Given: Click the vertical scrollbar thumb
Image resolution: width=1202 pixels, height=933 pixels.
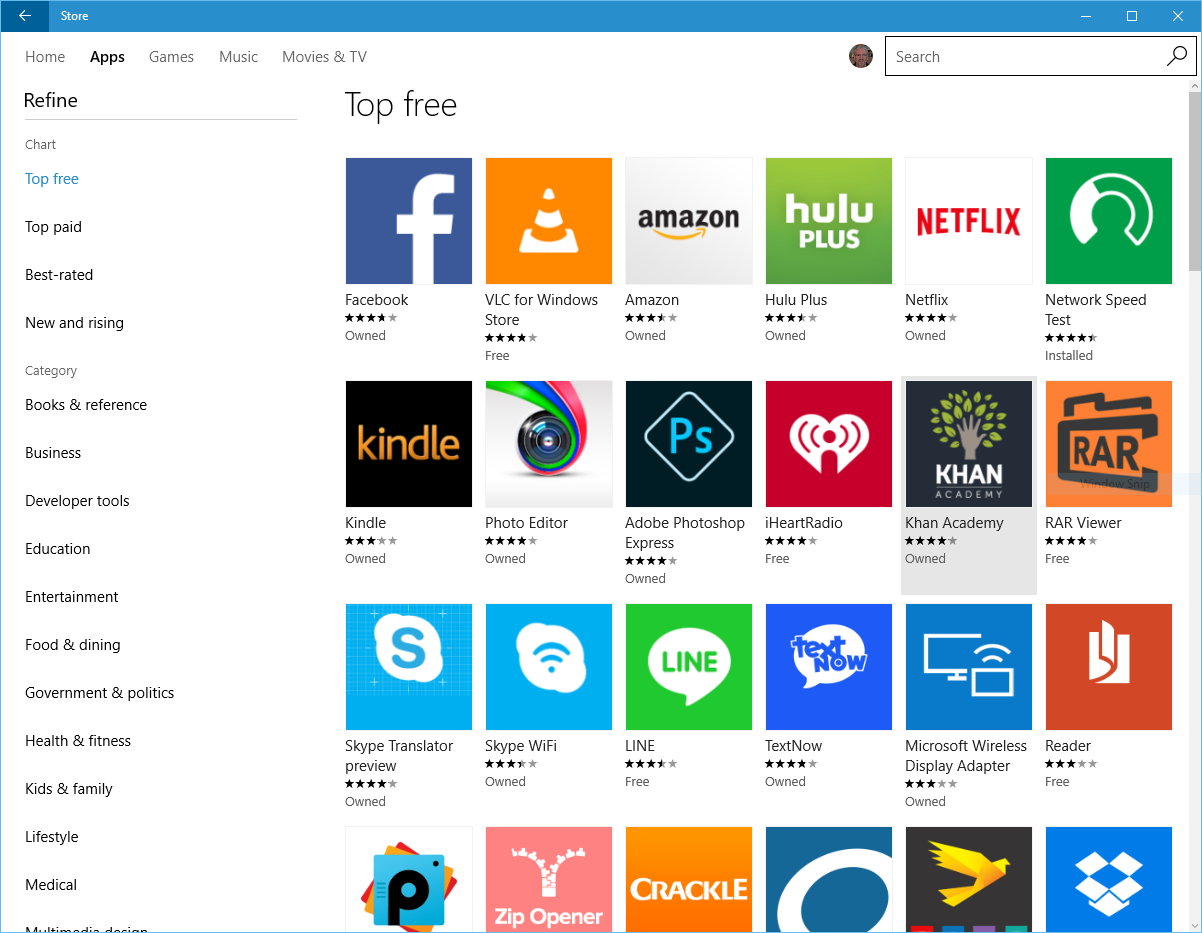Looking at the screenshot, I should click(1194, 180).
